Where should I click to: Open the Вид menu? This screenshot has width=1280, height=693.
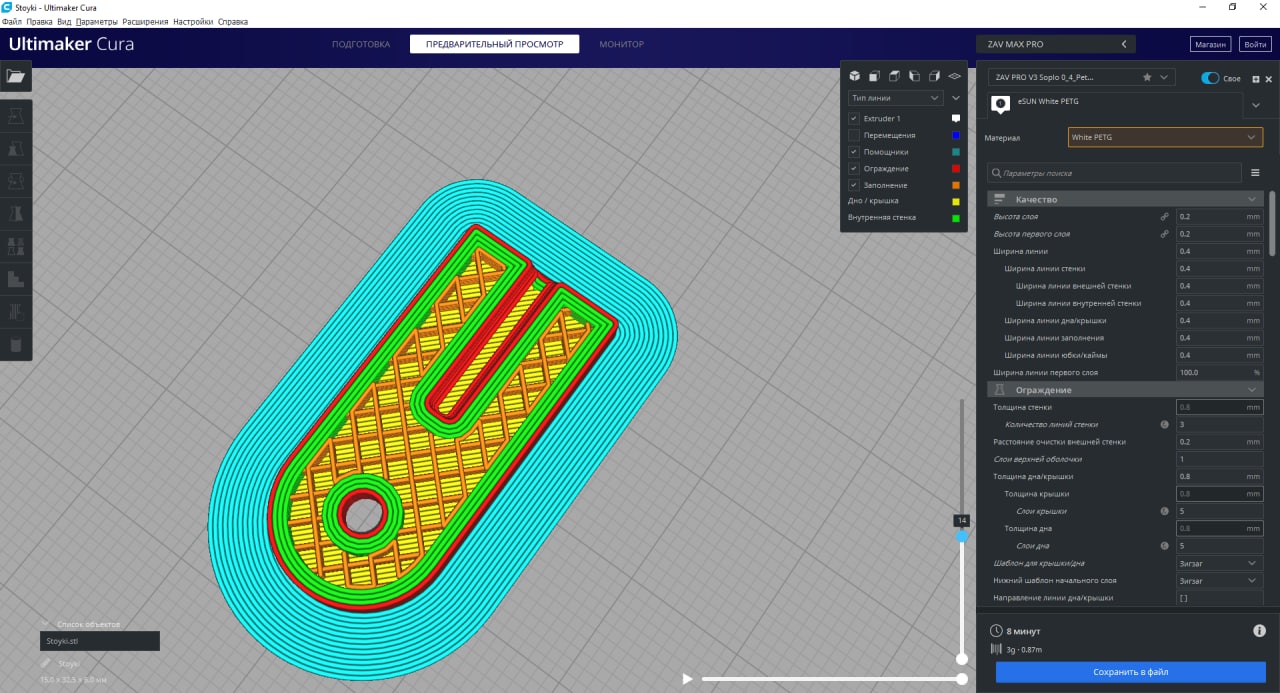(64, 21)
